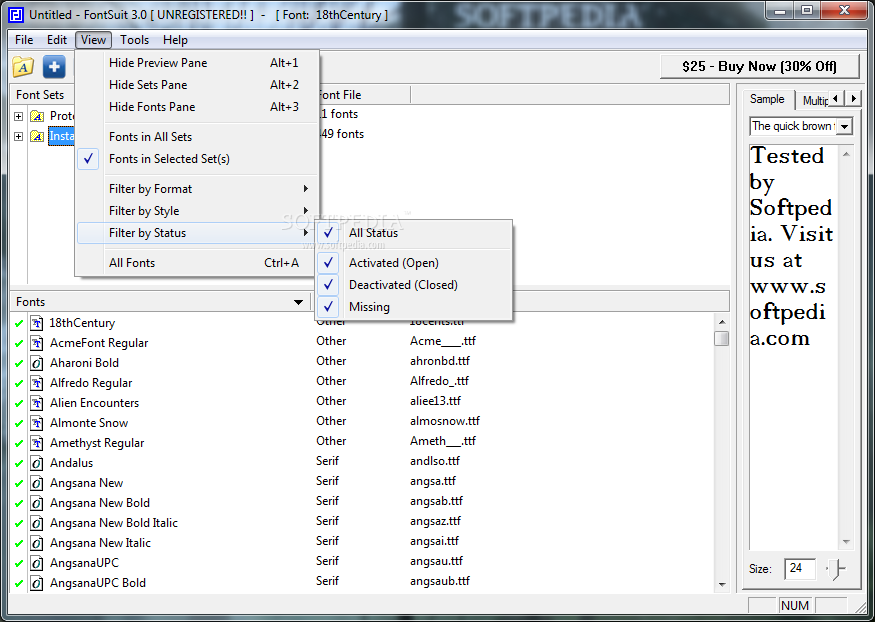The image size is (875, 622).
Task: Click the open font folder toolbar icon
Action: click(23, 67)
